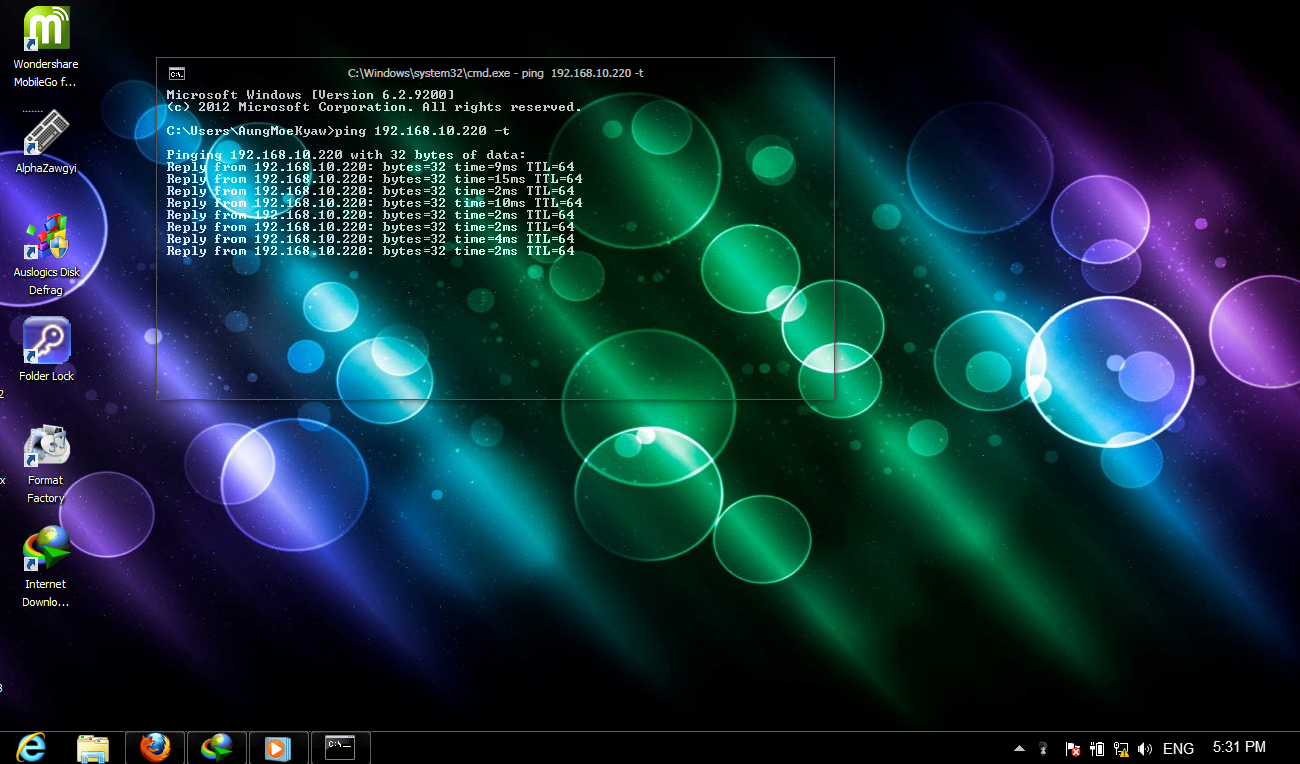This screenshot has width=1300, height=764.
Task: Click the reply line with time=4ms
Action: click(370, 239)
